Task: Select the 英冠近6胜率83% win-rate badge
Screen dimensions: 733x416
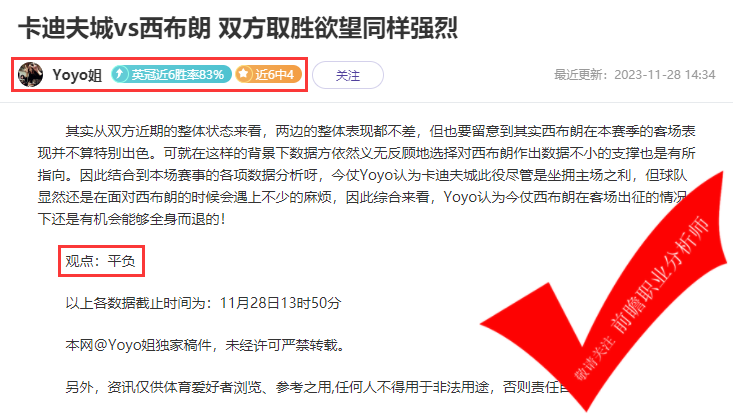Action: 171,74
